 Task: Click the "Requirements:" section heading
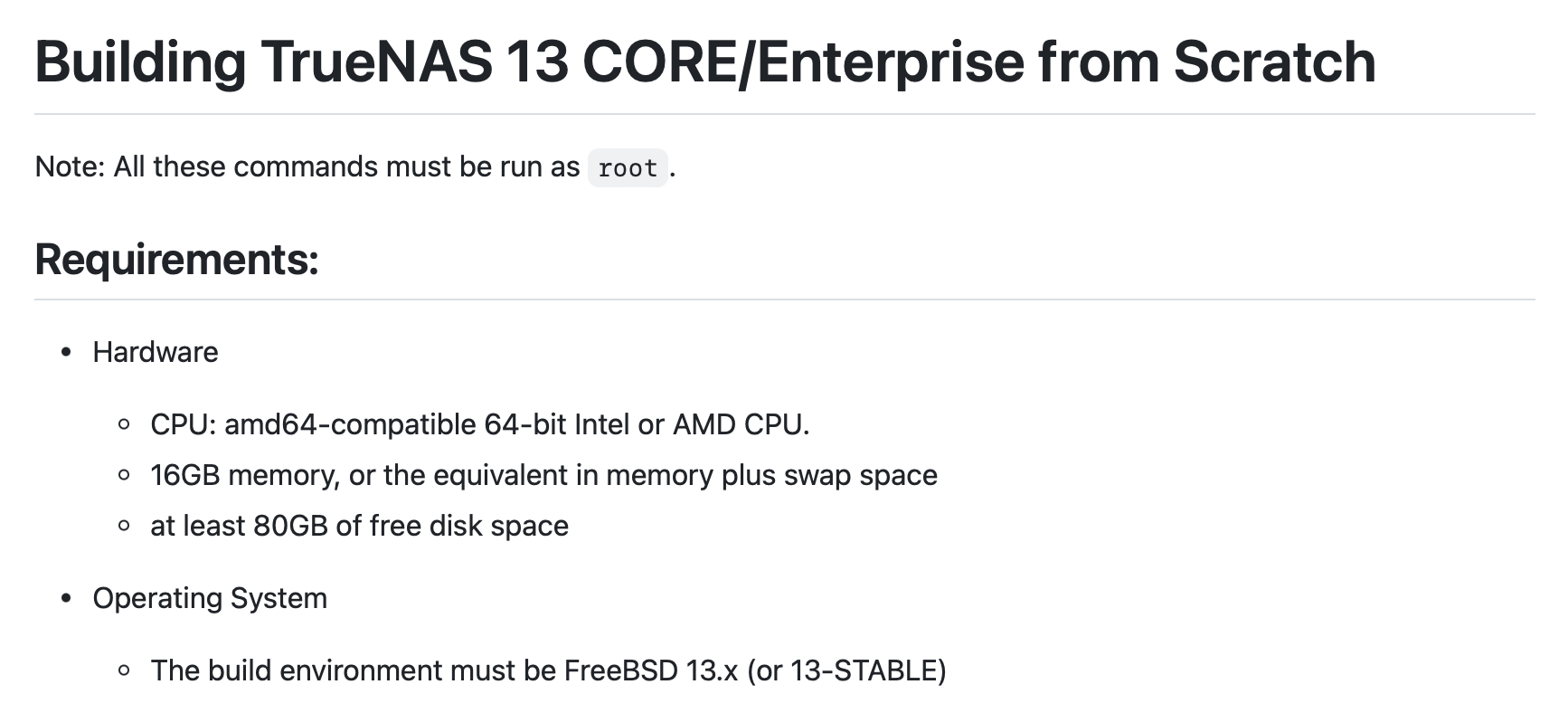click(x=176, y=260)
